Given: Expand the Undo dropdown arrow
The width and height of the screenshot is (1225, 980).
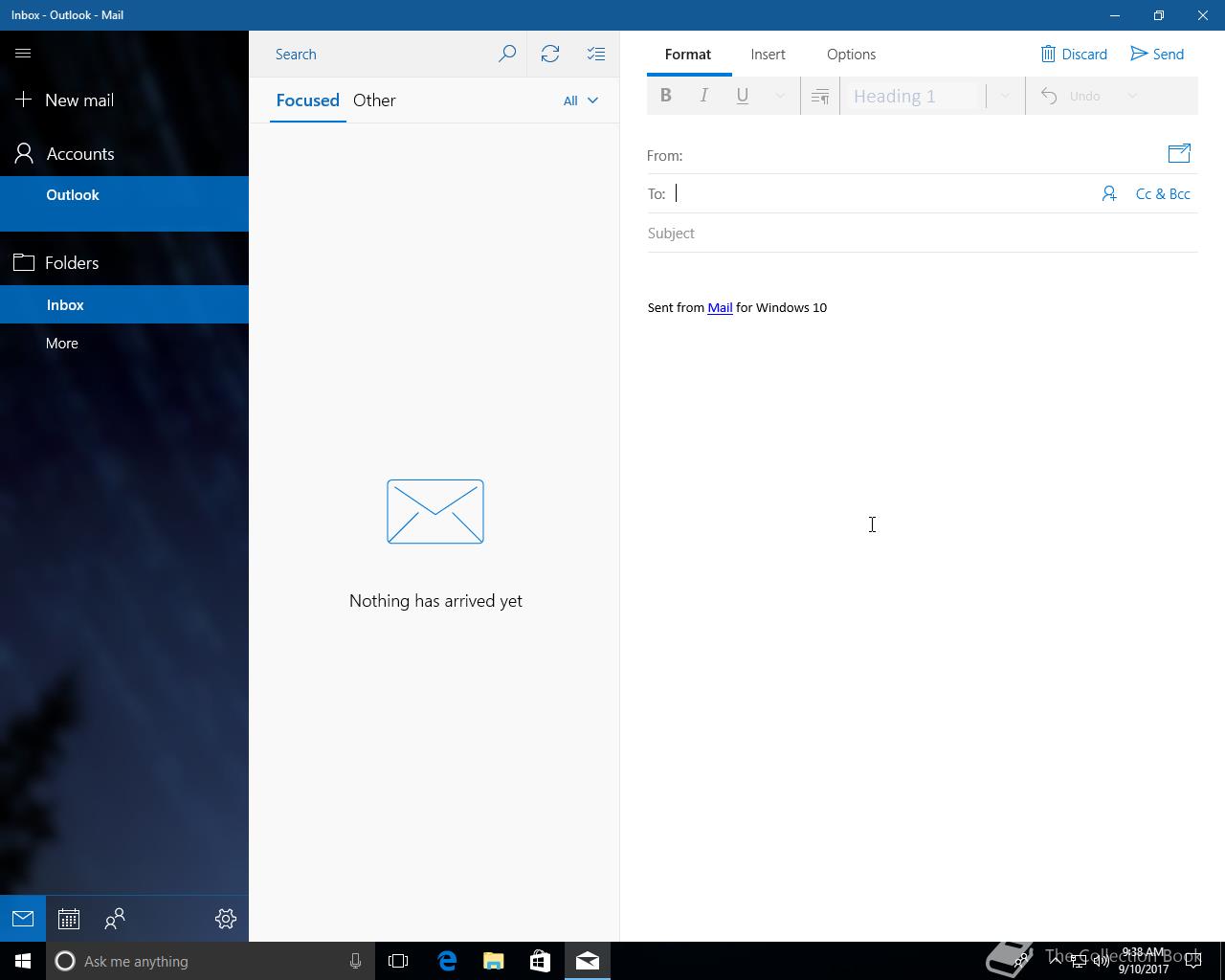Looking at the screenshot, I should pos(1132,96).
